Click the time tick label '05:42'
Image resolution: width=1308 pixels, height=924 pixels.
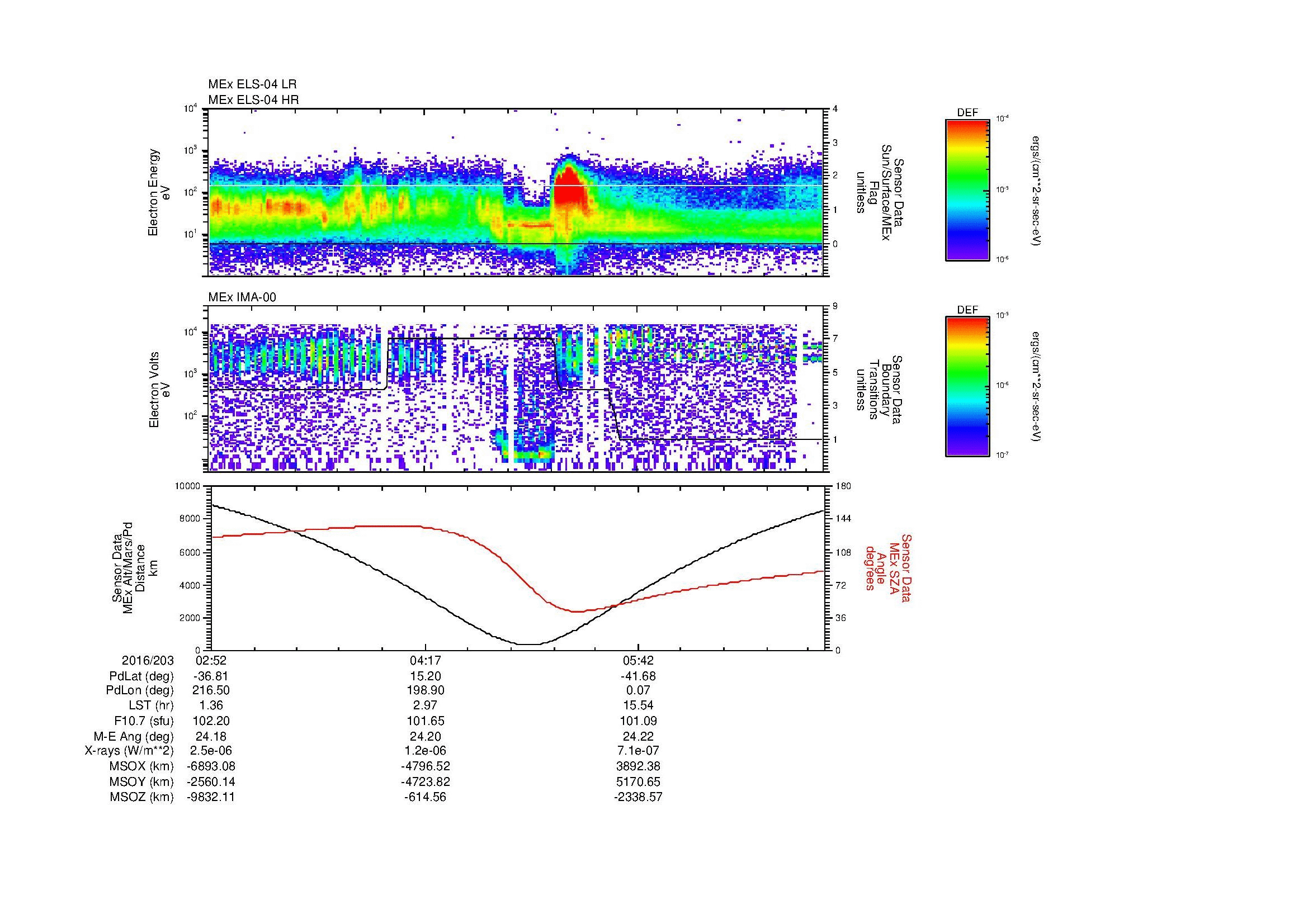click(638, 661)
